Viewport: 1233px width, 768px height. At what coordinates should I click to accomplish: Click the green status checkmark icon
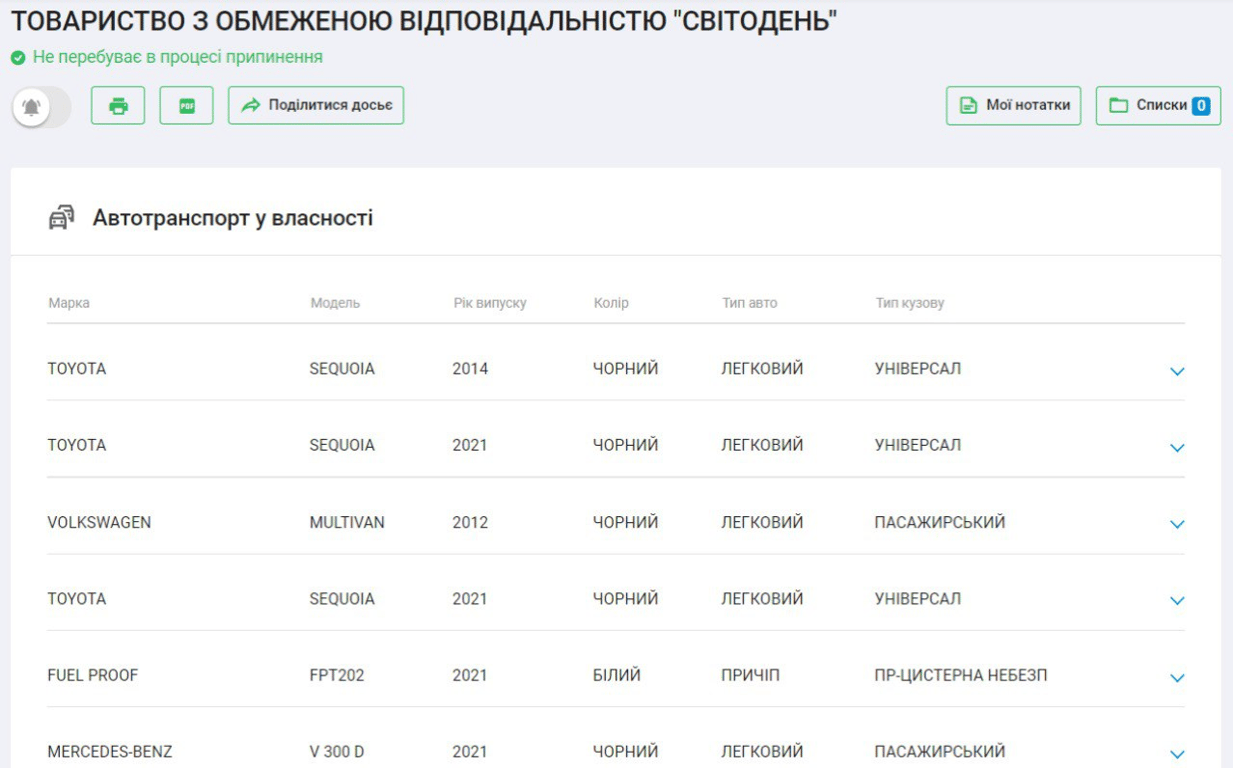[18, 58]
